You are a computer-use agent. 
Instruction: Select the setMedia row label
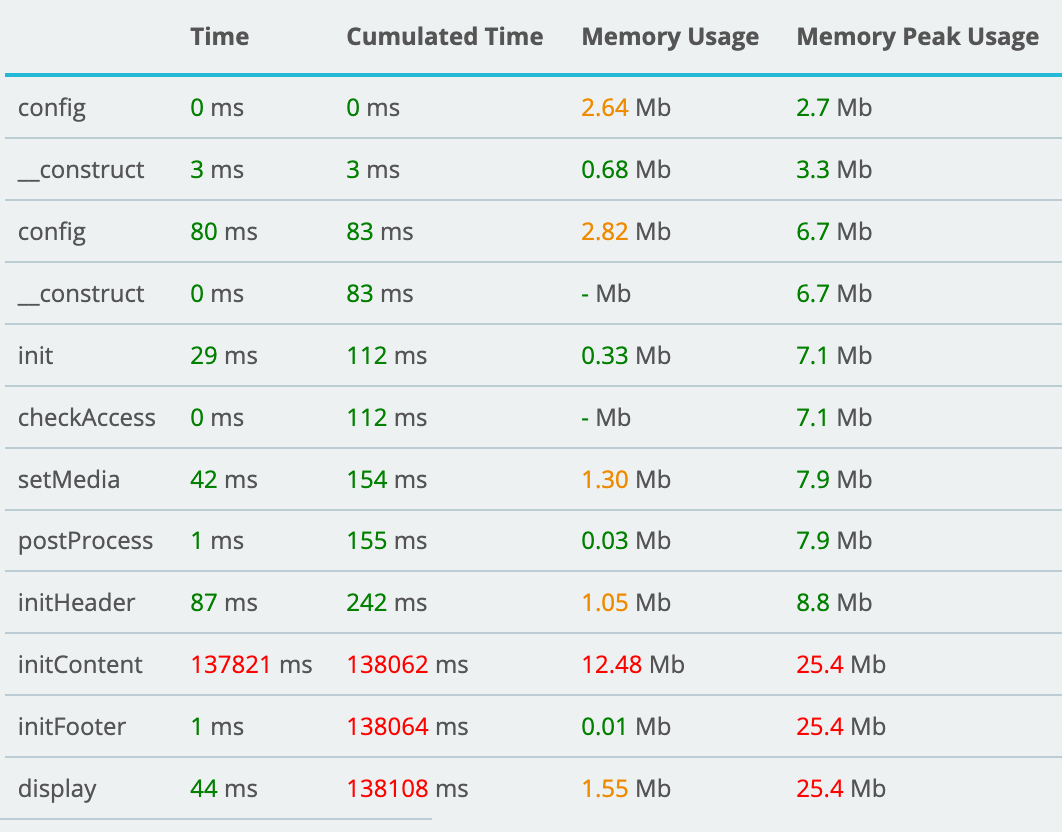coord(69,480)
